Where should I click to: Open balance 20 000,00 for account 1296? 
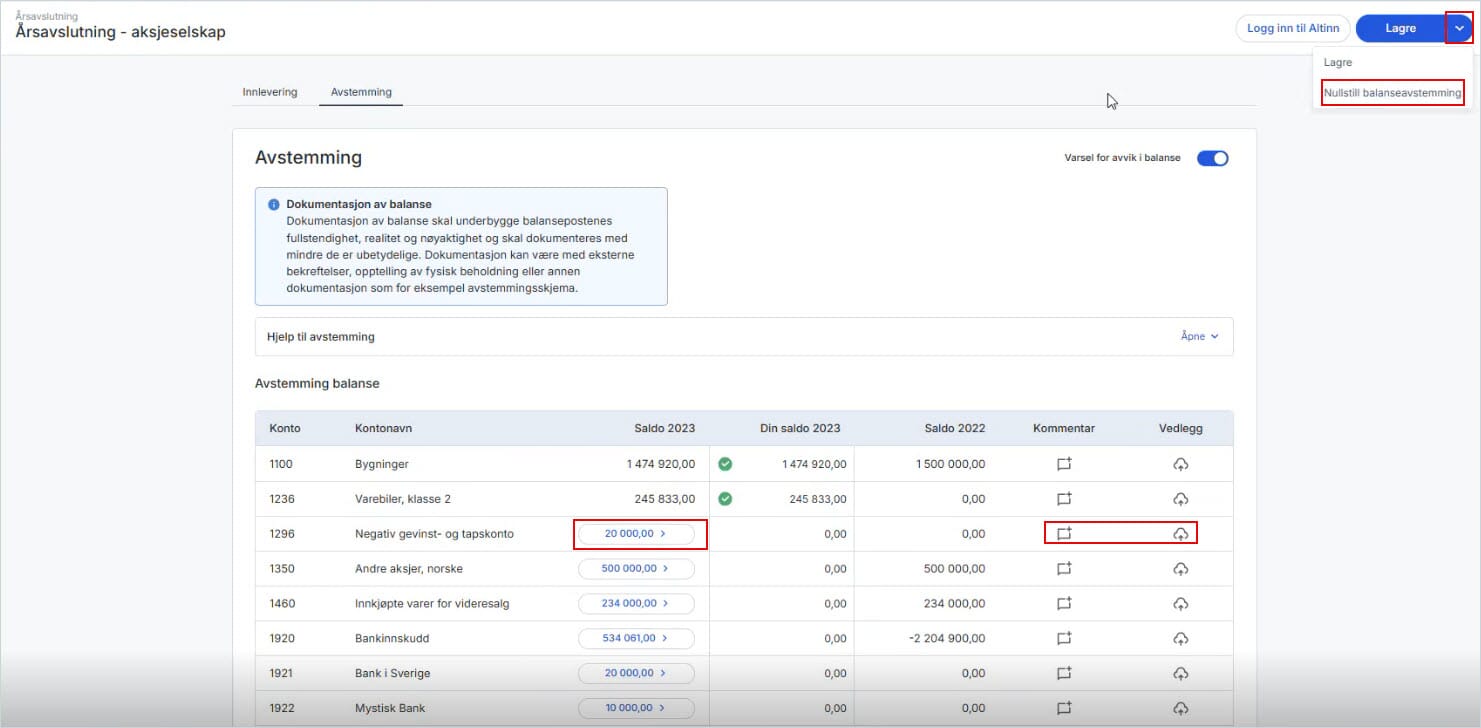click(x=636, y=534)
